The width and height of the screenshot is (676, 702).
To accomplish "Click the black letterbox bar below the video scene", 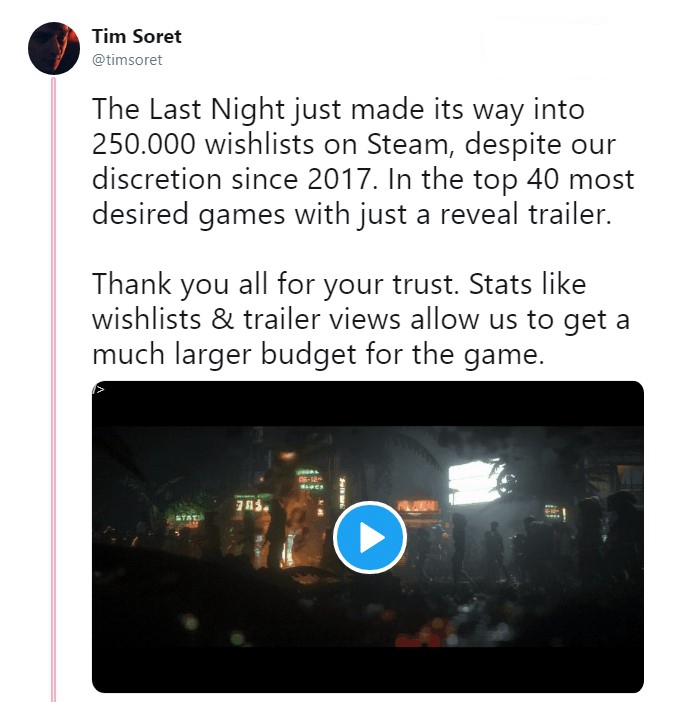I will pos(367,672).
